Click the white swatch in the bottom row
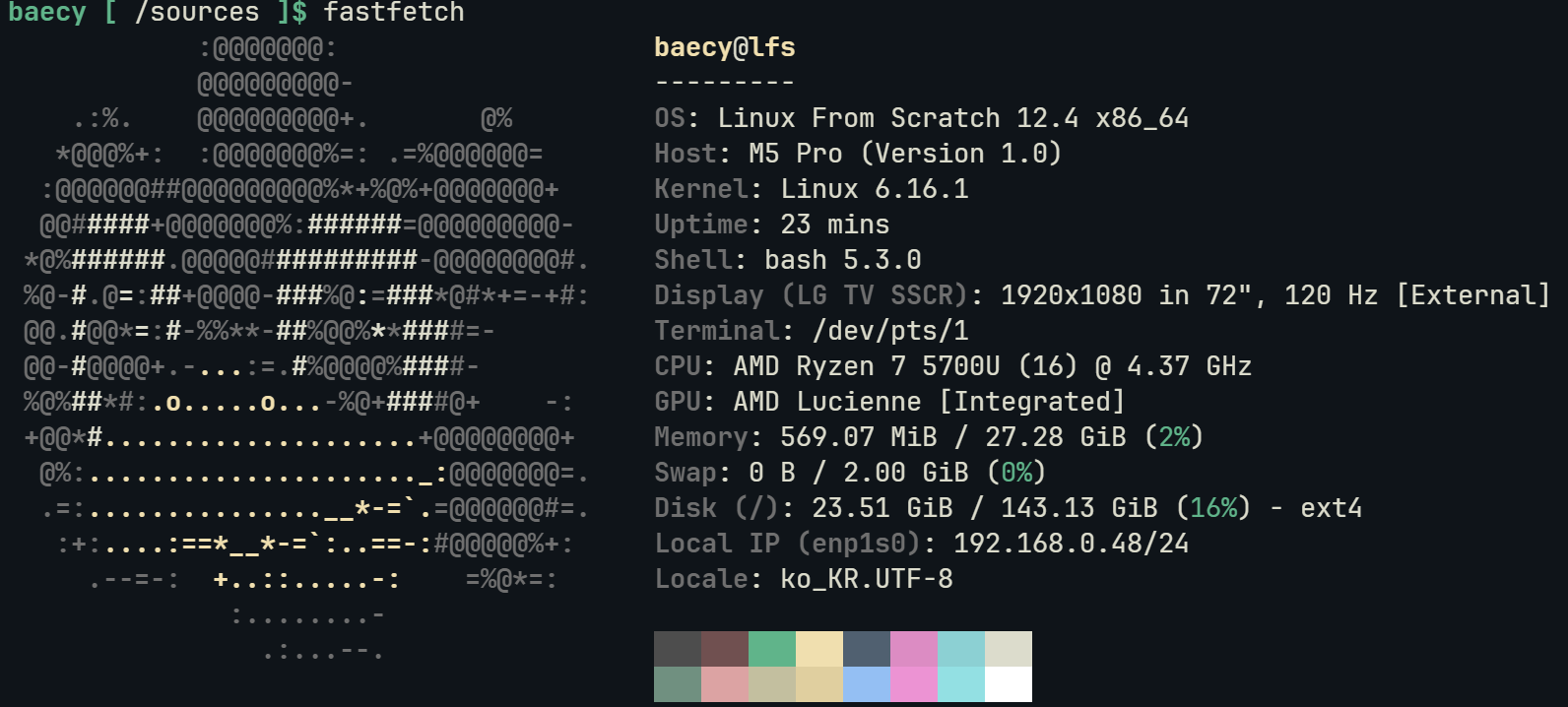This screenshot has height=707, width=1568. (x=1009, y=684)
